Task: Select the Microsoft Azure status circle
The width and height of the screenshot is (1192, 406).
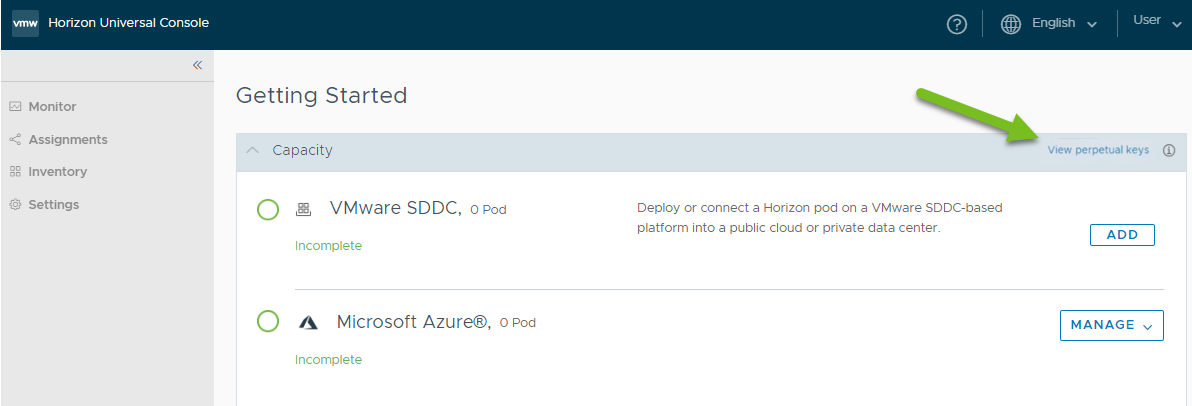Action: tap(268, 322)
